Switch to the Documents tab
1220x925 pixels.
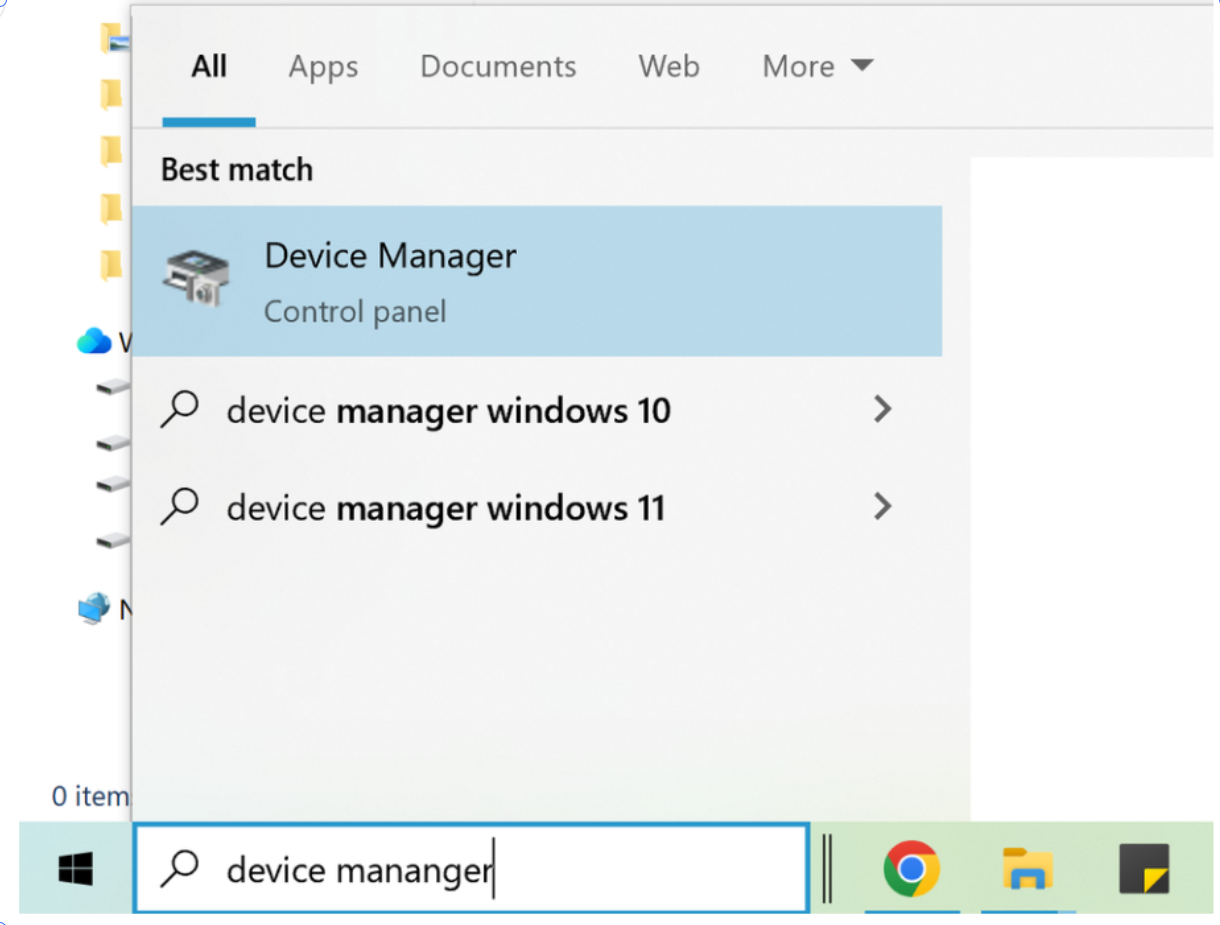(498, 67)
